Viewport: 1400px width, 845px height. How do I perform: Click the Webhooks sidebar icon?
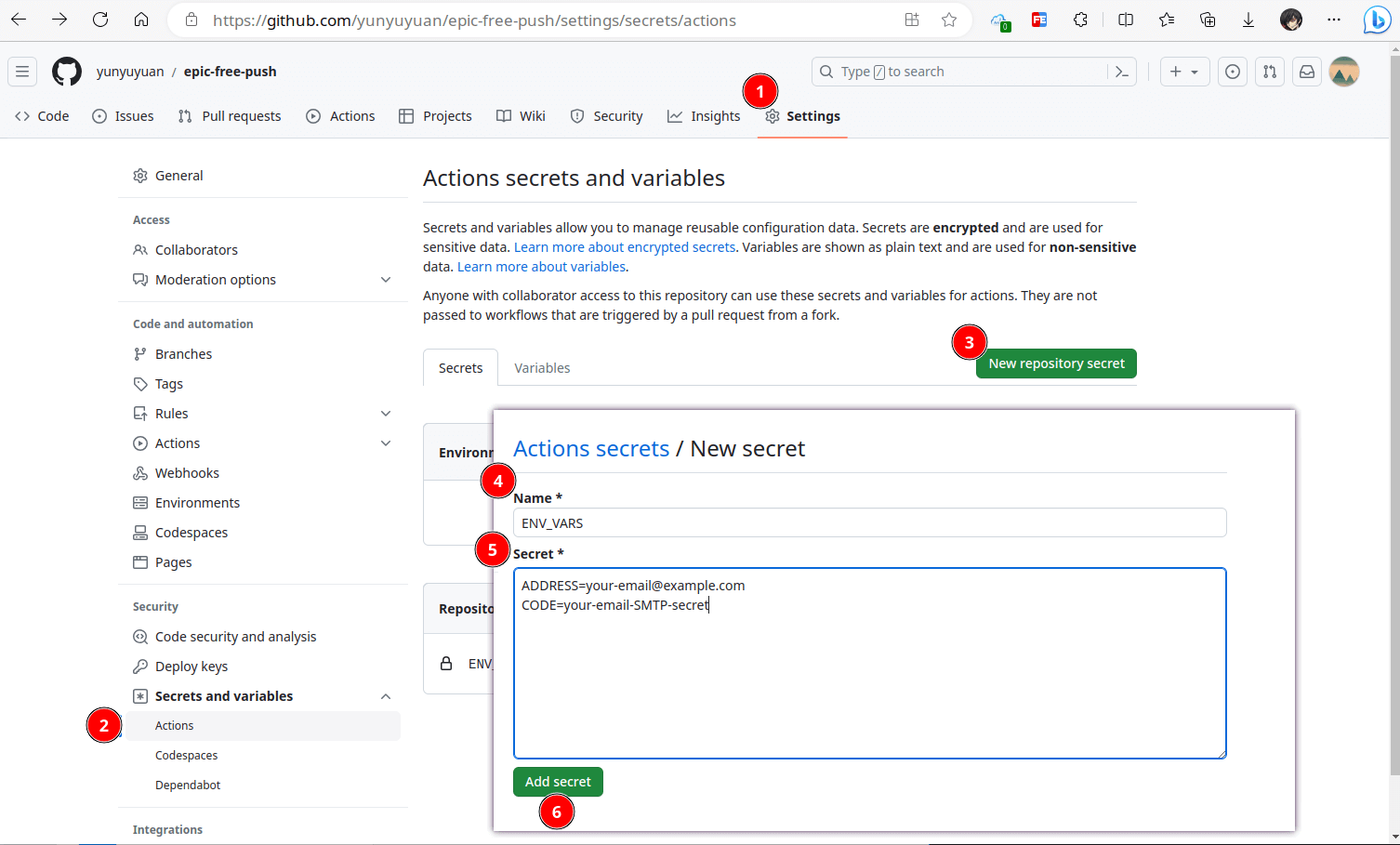click(139, 472)
